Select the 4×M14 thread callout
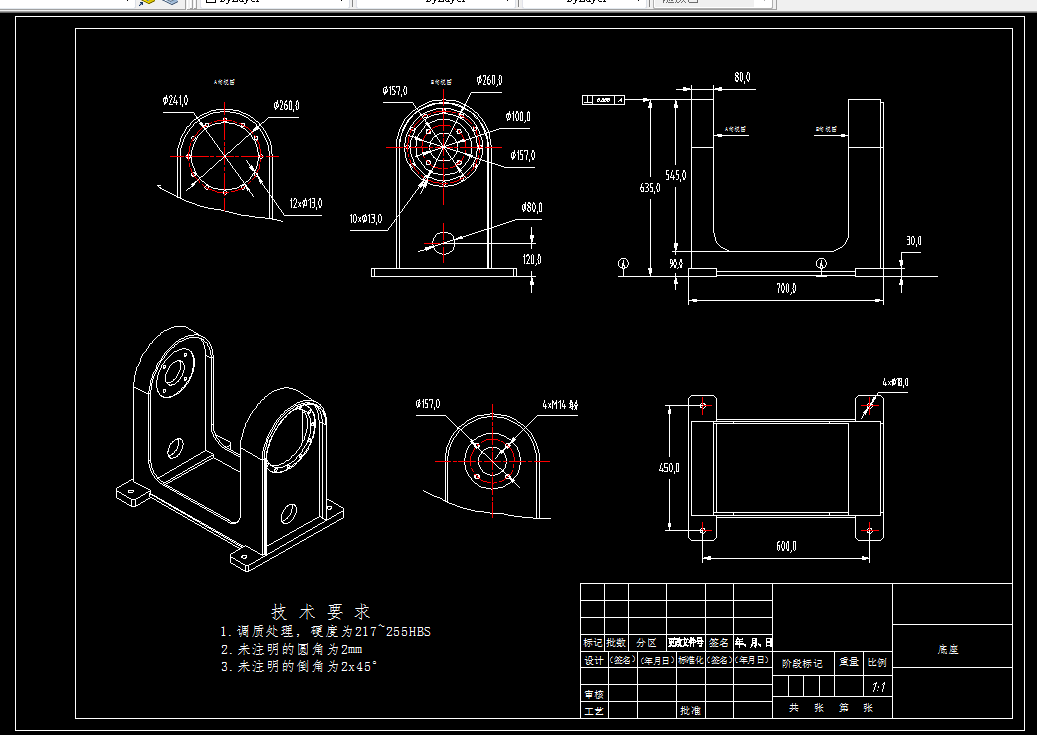1037x735 pixels. pos(560,405)
